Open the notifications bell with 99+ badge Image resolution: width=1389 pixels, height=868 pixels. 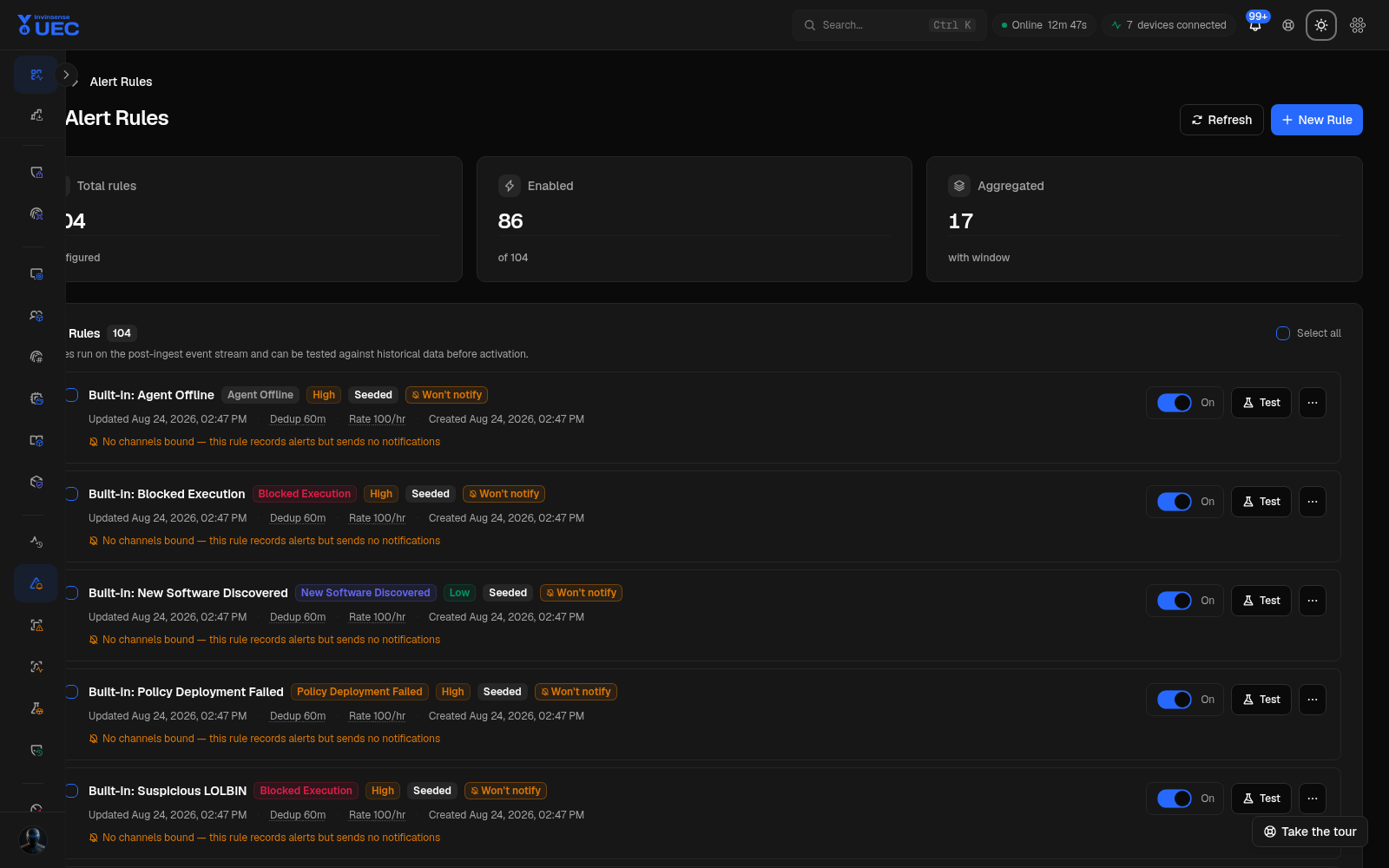coord(1255,25)
